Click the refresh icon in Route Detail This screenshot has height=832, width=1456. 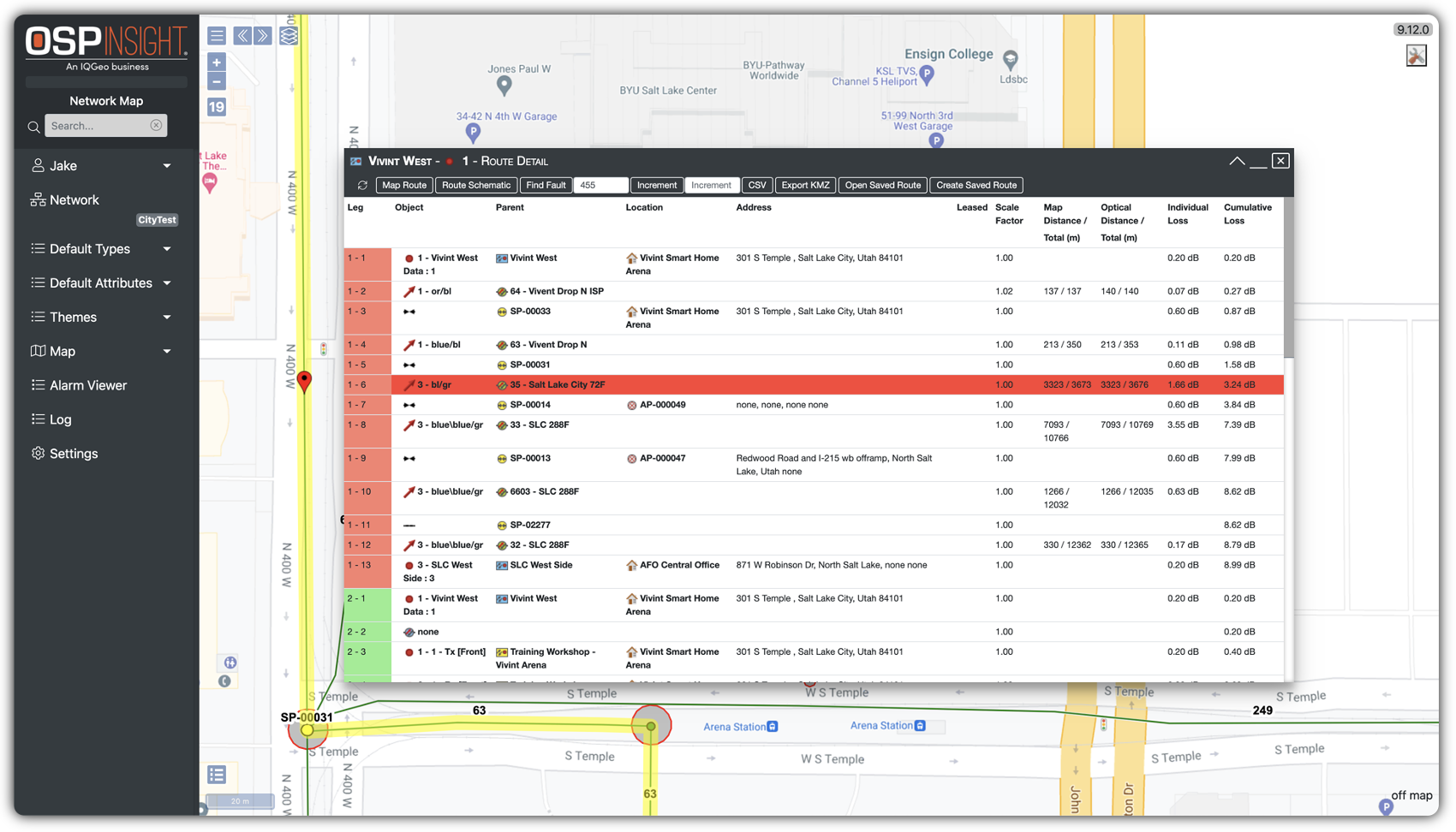361,185
